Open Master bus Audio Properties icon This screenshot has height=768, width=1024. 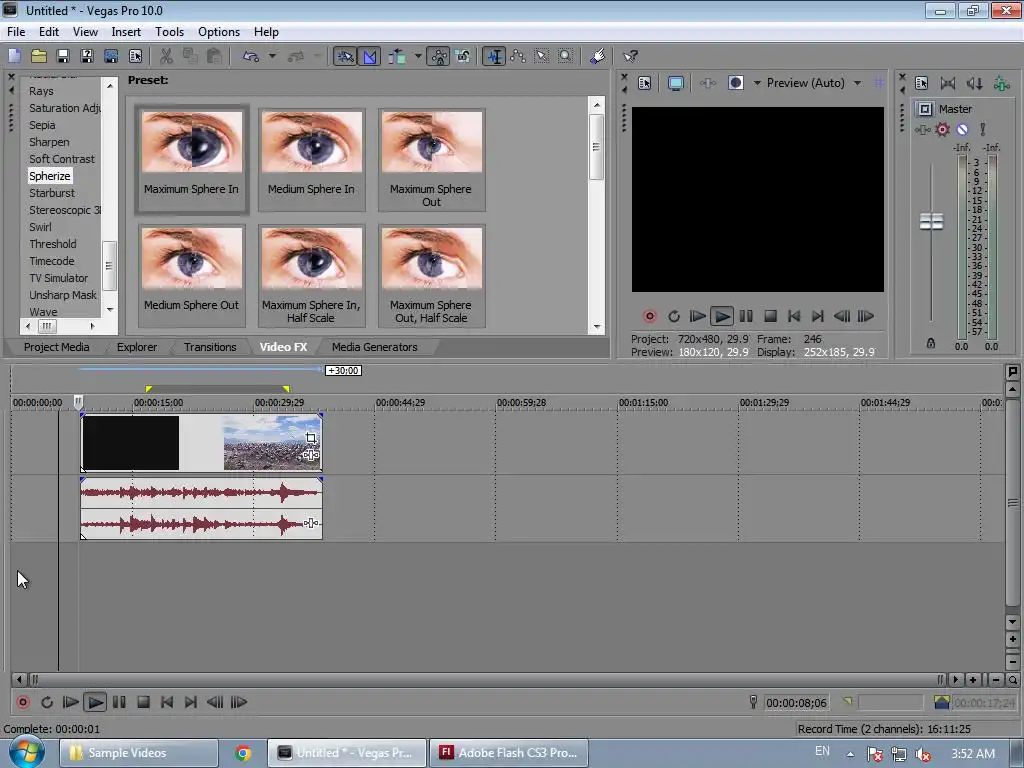pyautogui.click(x=921, y=83)
